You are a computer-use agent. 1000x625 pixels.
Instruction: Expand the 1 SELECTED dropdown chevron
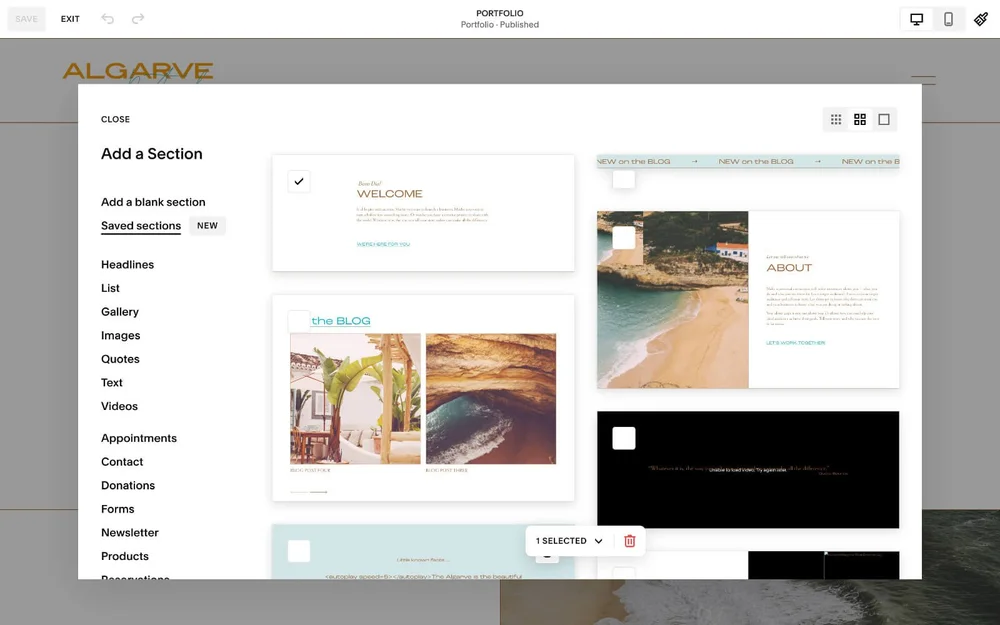598,541
